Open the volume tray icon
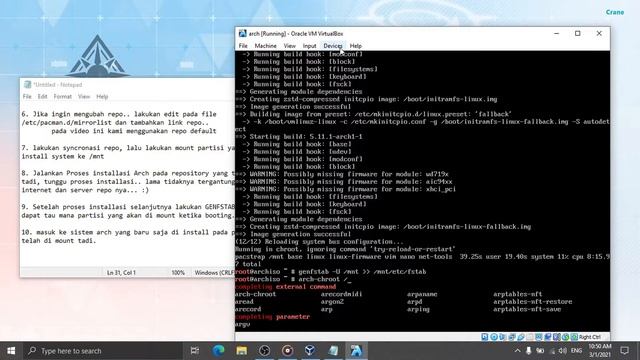Image resolution: width=640 pixels, height=360 pixels. (563, 351)
